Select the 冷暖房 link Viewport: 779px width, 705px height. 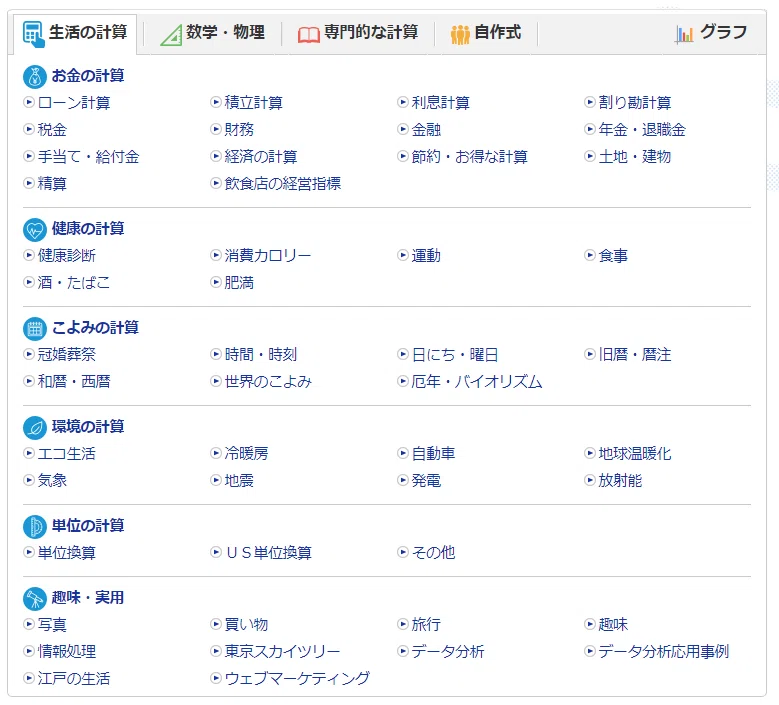[x=246, y=453]
